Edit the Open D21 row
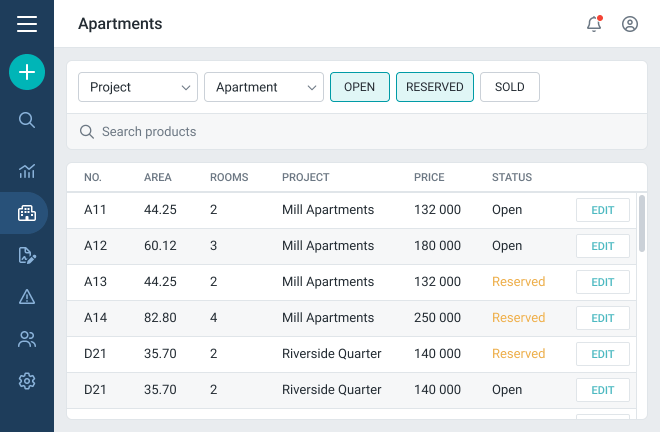The height and width of the screenshot is (432, 660). 603,390
